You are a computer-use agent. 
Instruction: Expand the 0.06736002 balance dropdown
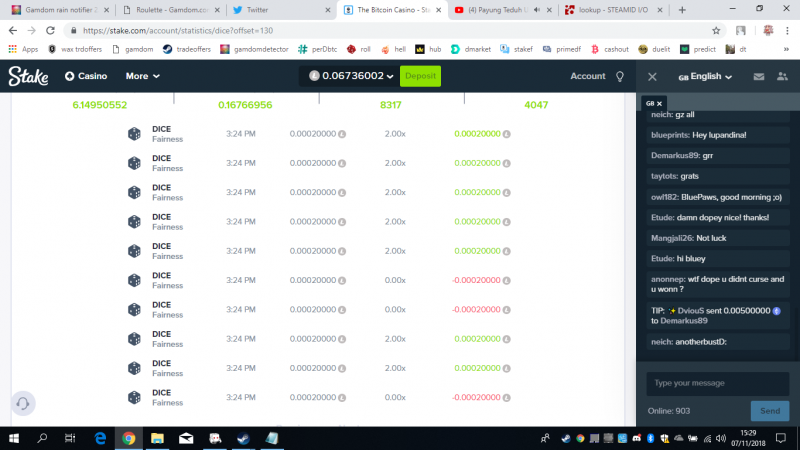[351, 76]
